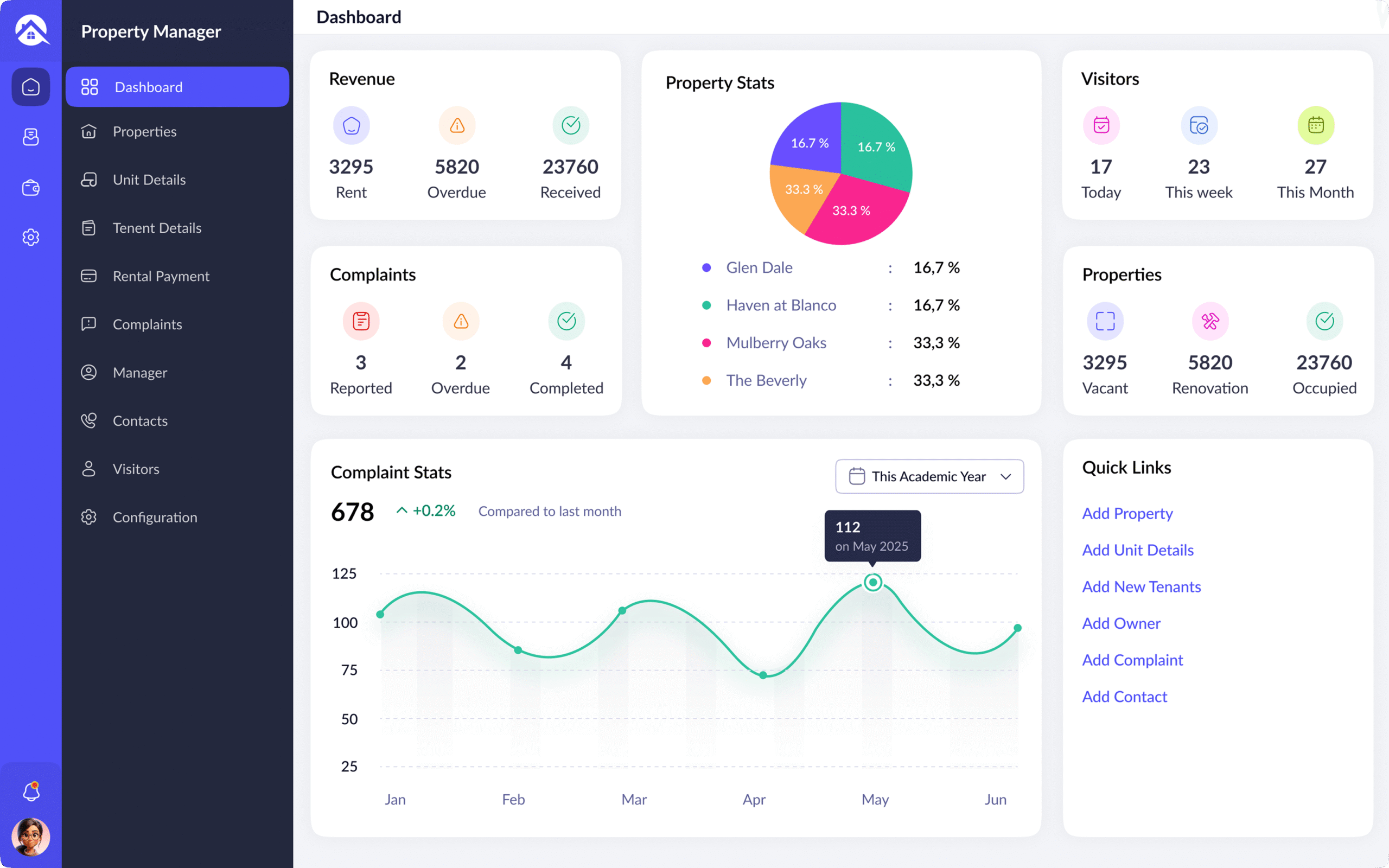Screen dimensions: 1389x868
Task: Click the chevron arrow in year selector
Action: [1005, 476]
